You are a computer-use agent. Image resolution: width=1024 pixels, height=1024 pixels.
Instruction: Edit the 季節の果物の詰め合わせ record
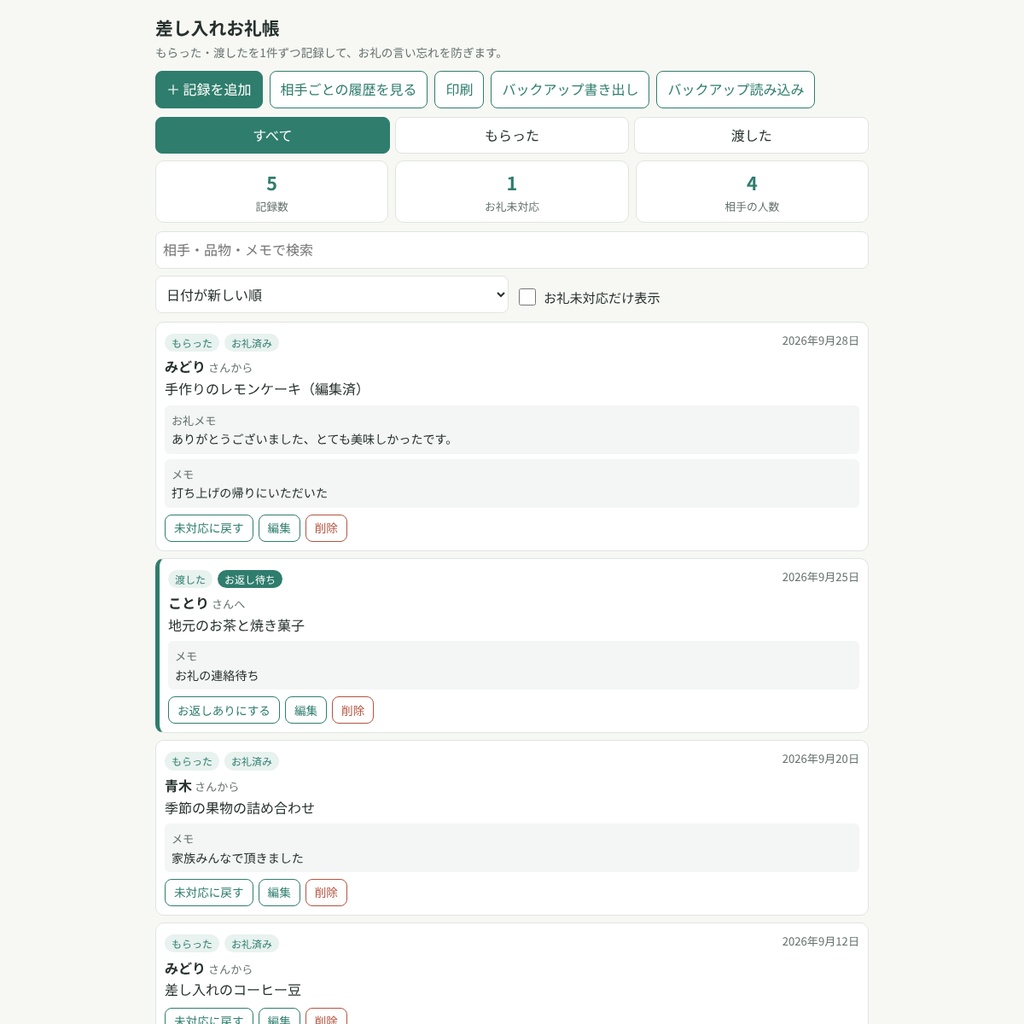[279, 892]
